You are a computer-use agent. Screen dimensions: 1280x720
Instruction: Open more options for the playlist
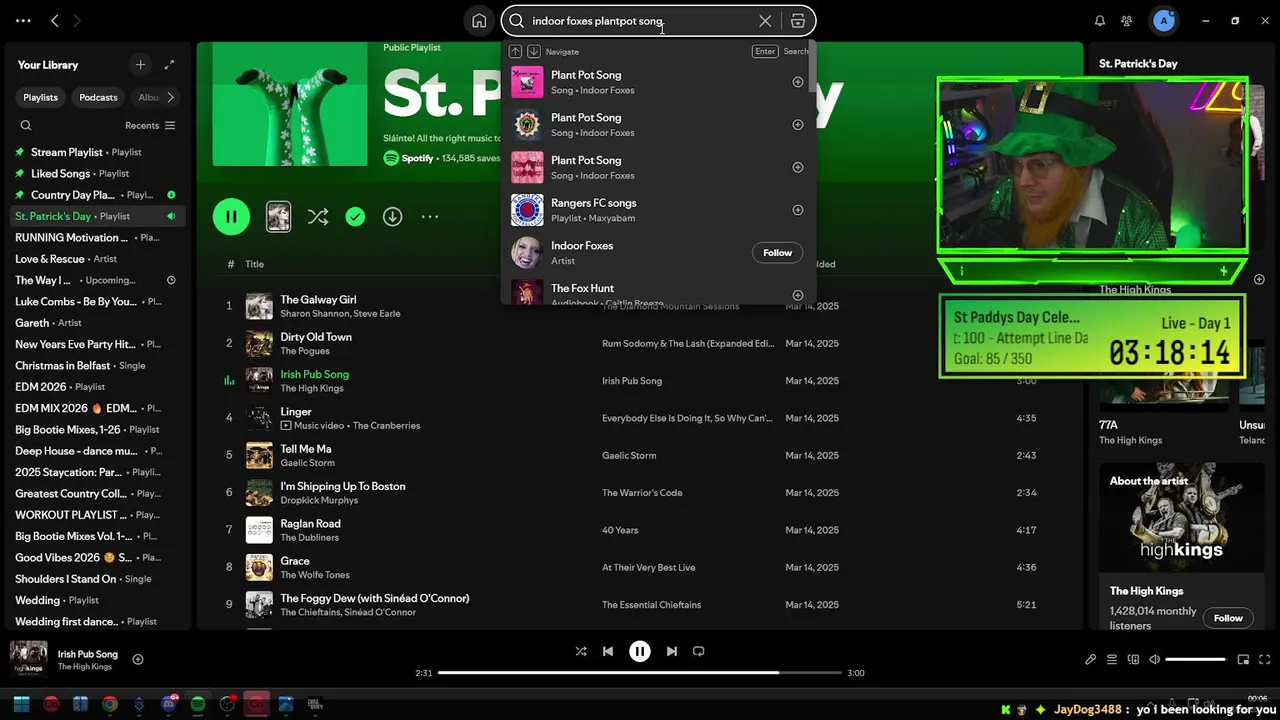coord(430,216)
